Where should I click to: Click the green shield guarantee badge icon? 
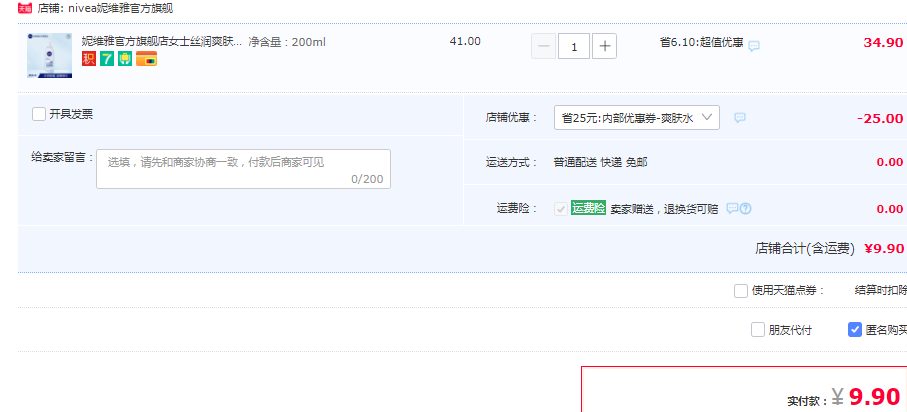pyautogui.click(x=125, y=58)
